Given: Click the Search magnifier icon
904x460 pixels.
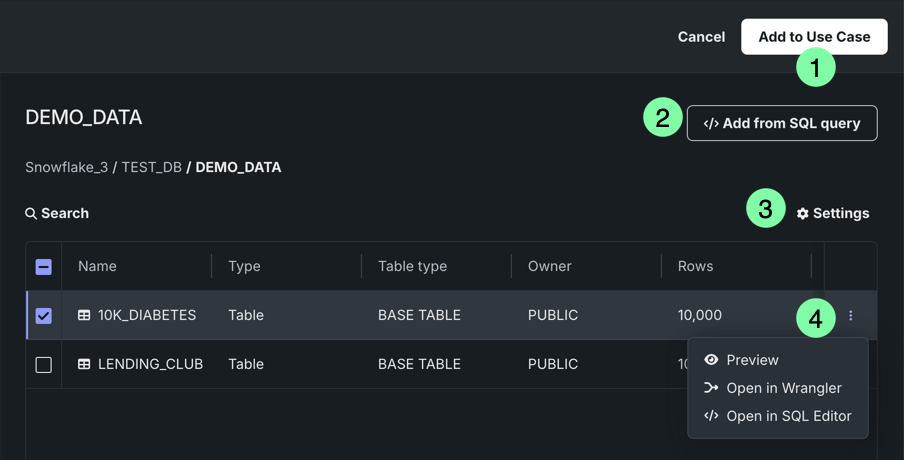Looking at the screenshot, I should point(31,214).
